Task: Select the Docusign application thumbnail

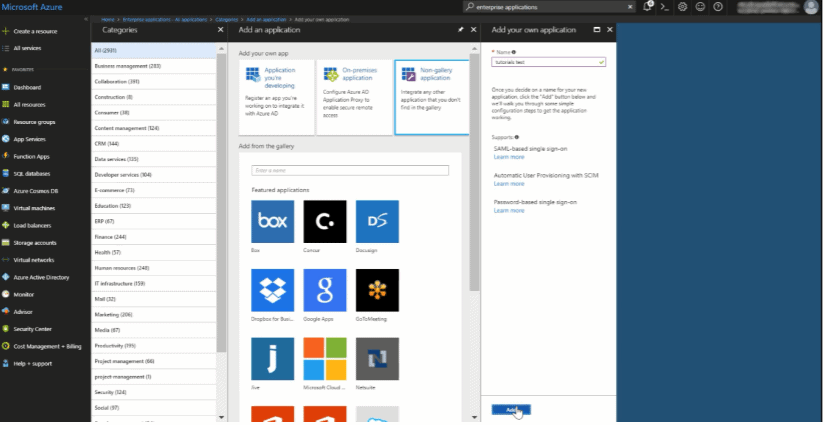Action: click(x=377, y=221)
